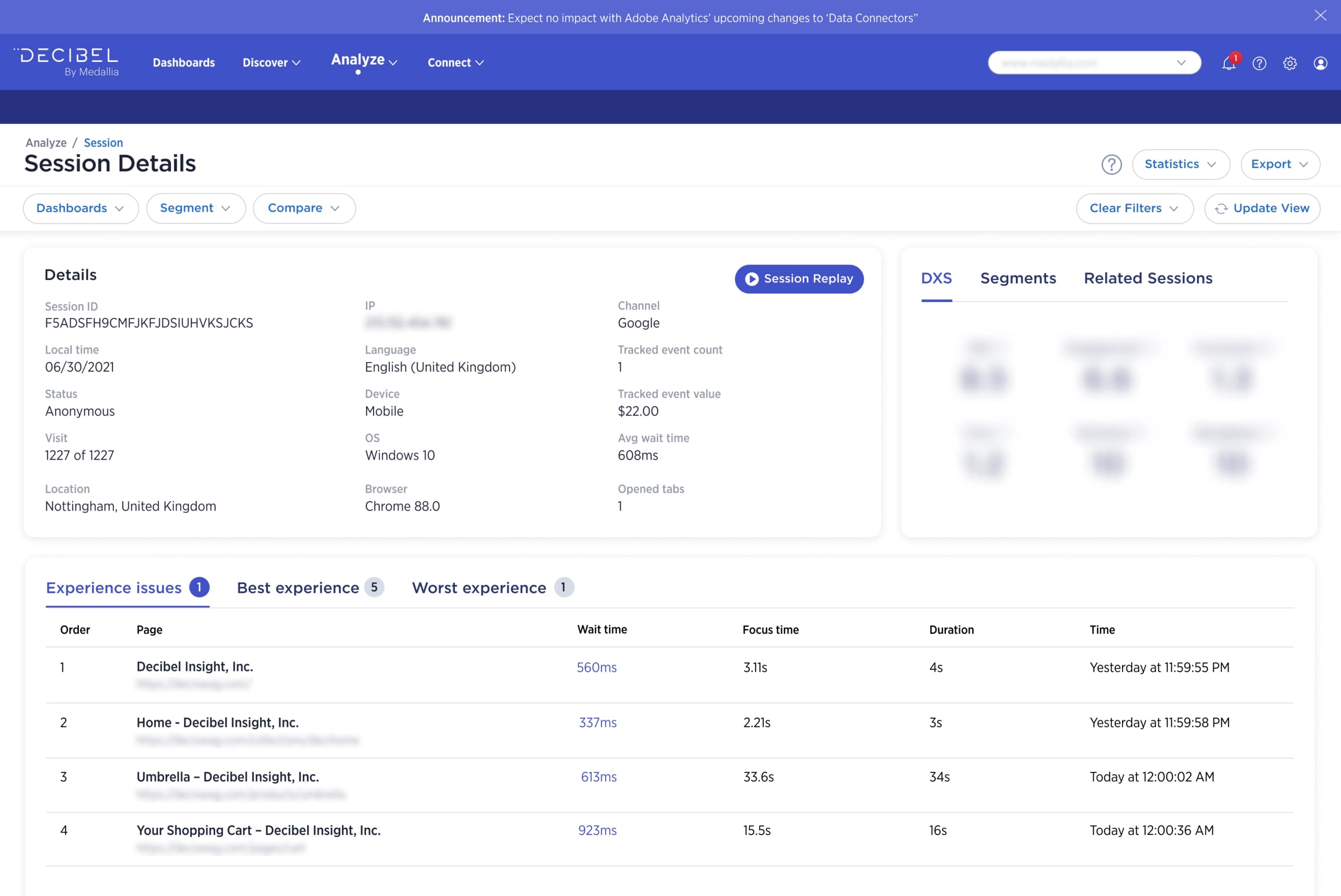Click the play icon on Session Replay
This screenshot has height=896, width=1341.
pyautogui.click(x=752, y=279)
